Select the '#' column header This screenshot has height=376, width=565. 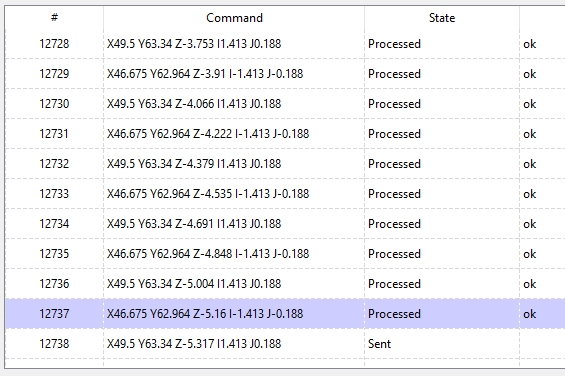pos(54,18)
